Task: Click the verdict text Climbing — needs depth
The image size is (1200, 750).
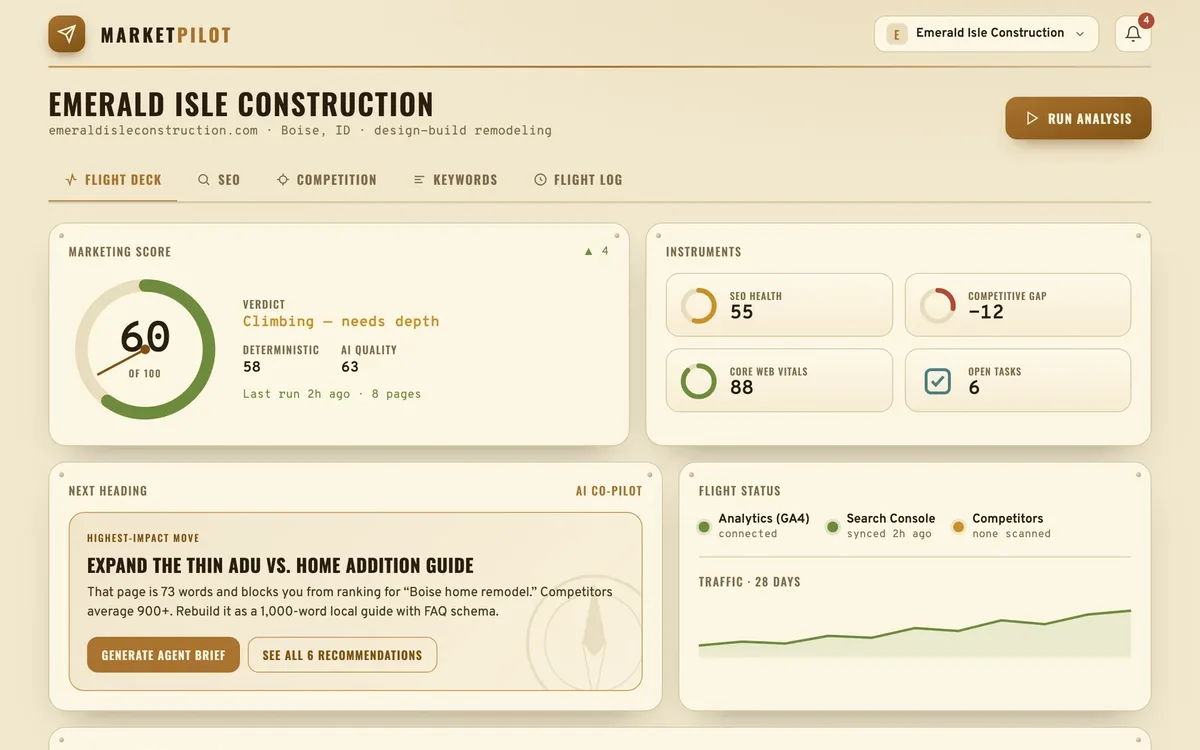Action: (x=341, y=321)
